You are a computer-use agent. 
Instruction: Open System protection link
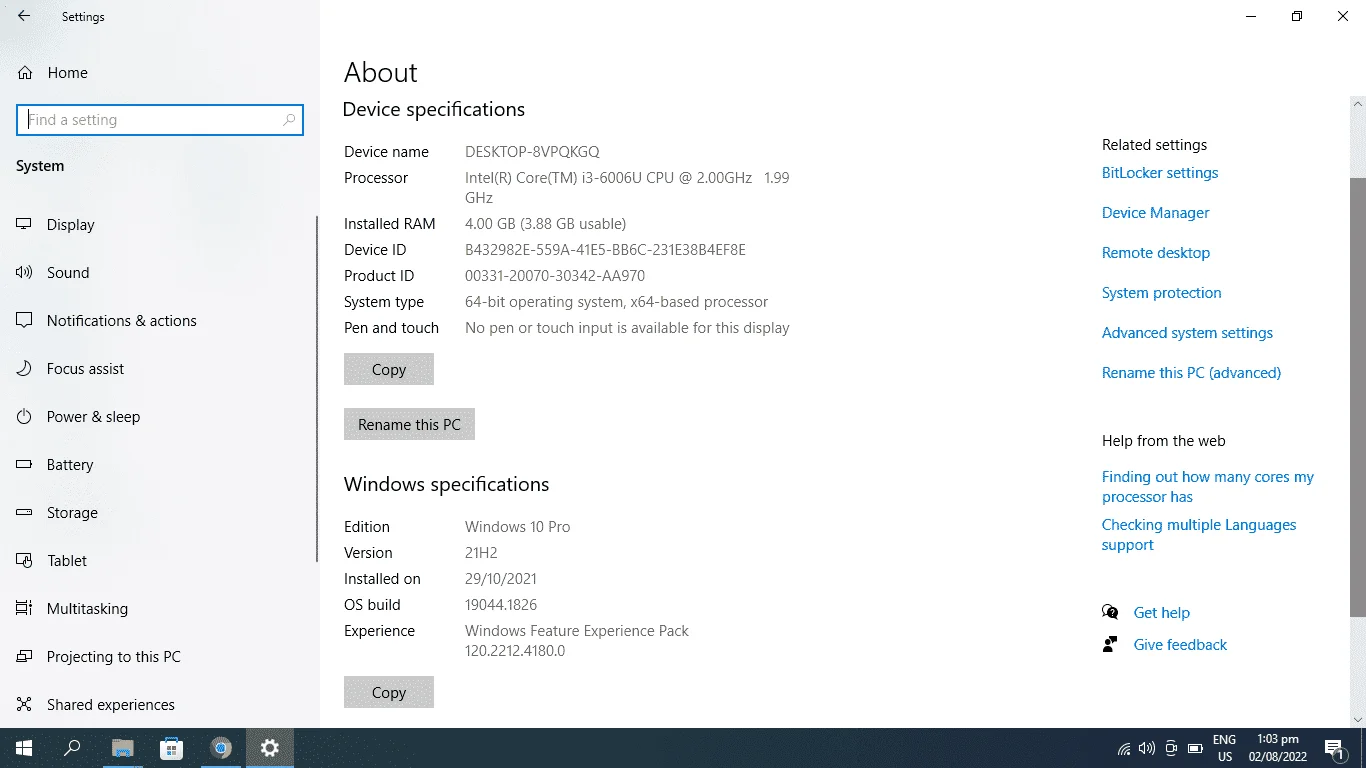click(x=1161, y=293)
